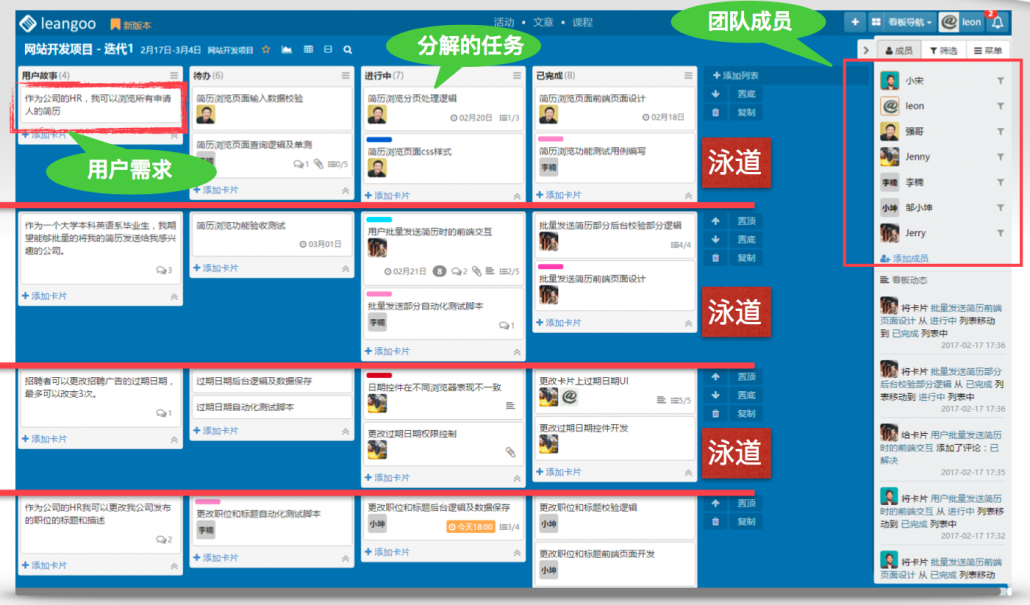Open notifications via the bell icon showing 2

tap(997, 22)
